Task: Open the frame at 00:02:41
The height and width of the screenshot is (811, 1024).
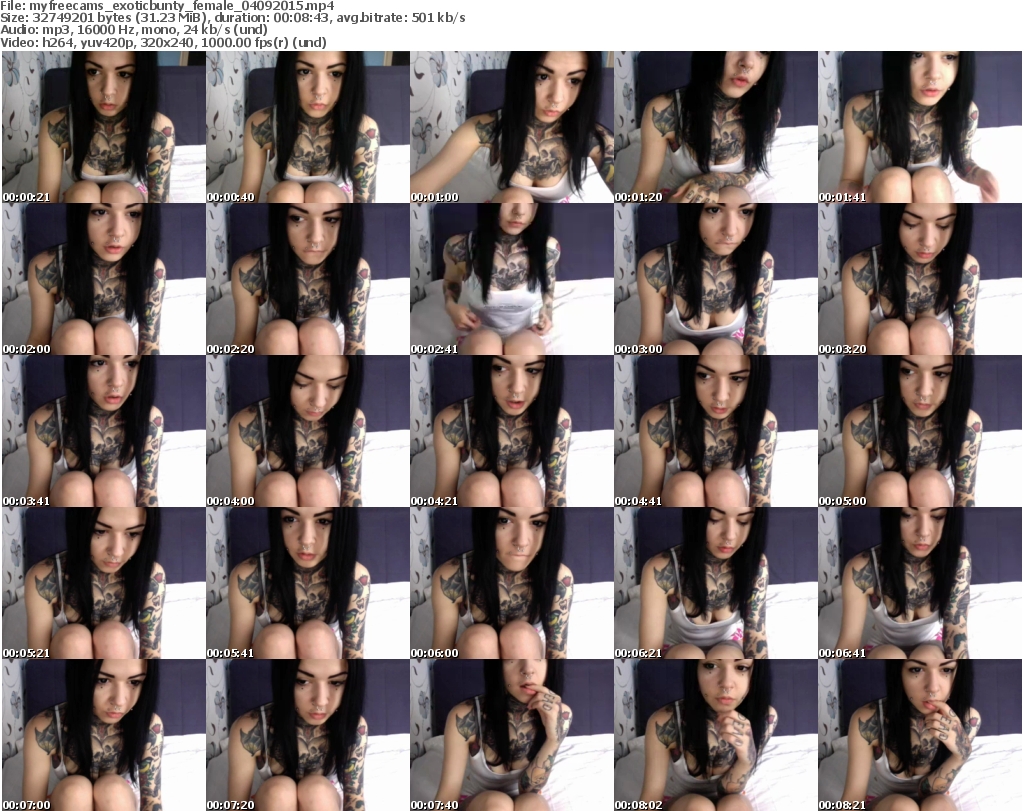Action: 511,279
